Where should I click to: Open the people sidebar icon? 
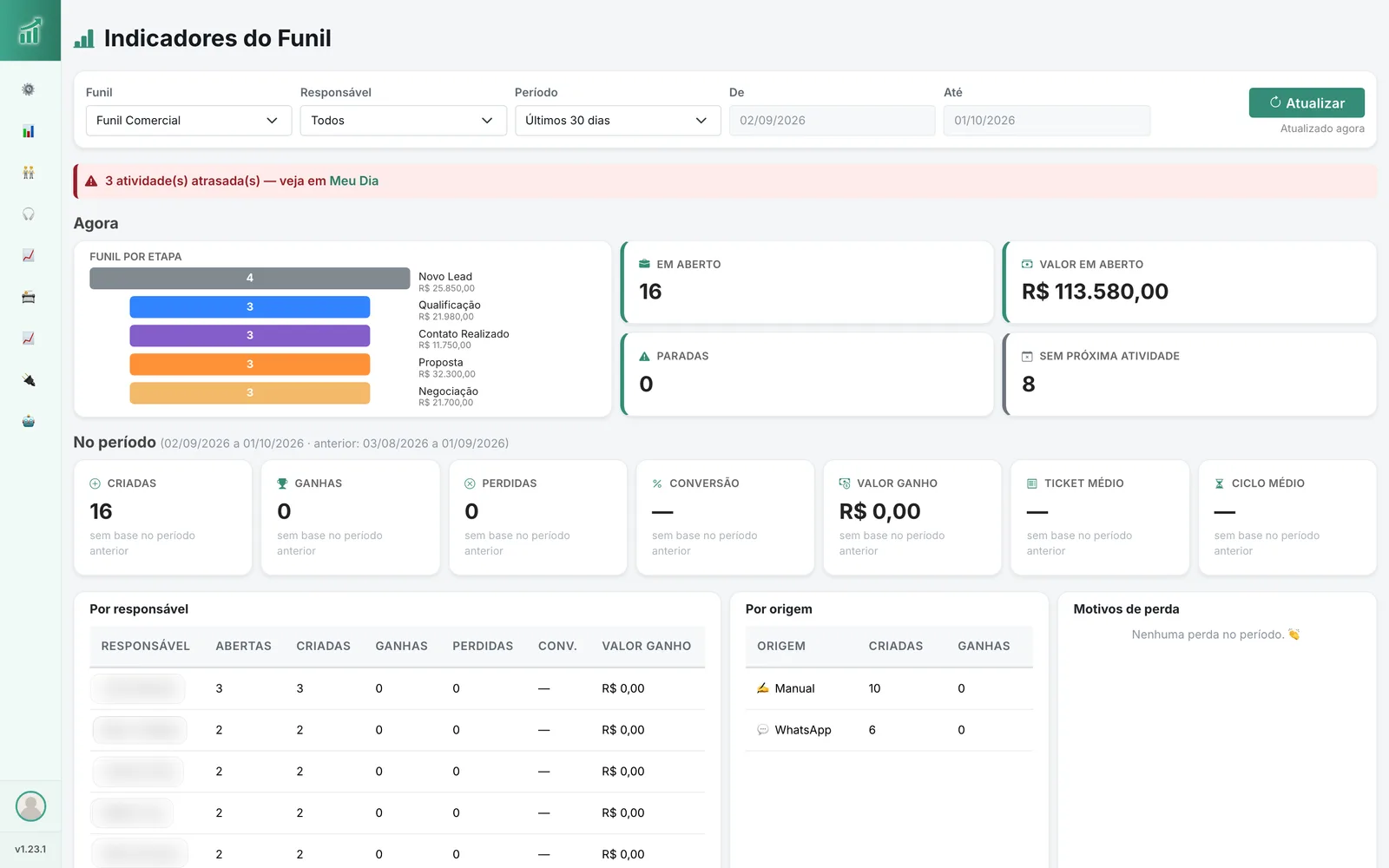[x=29, y=173]
